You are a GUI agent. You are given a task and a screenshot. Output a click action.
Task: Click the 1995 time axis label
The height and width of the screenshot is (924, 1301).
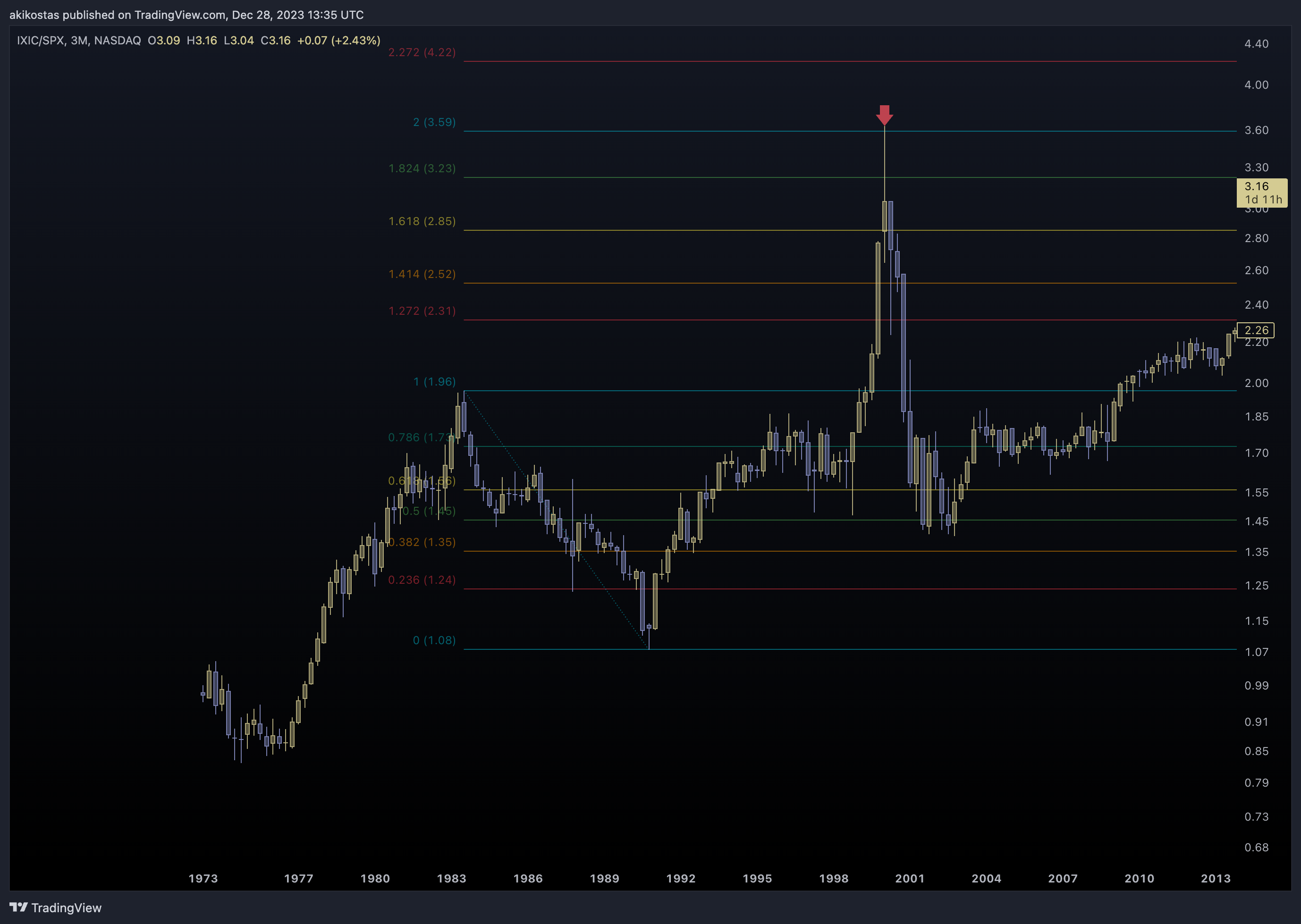pyautogui.click(x=758, y=879)
